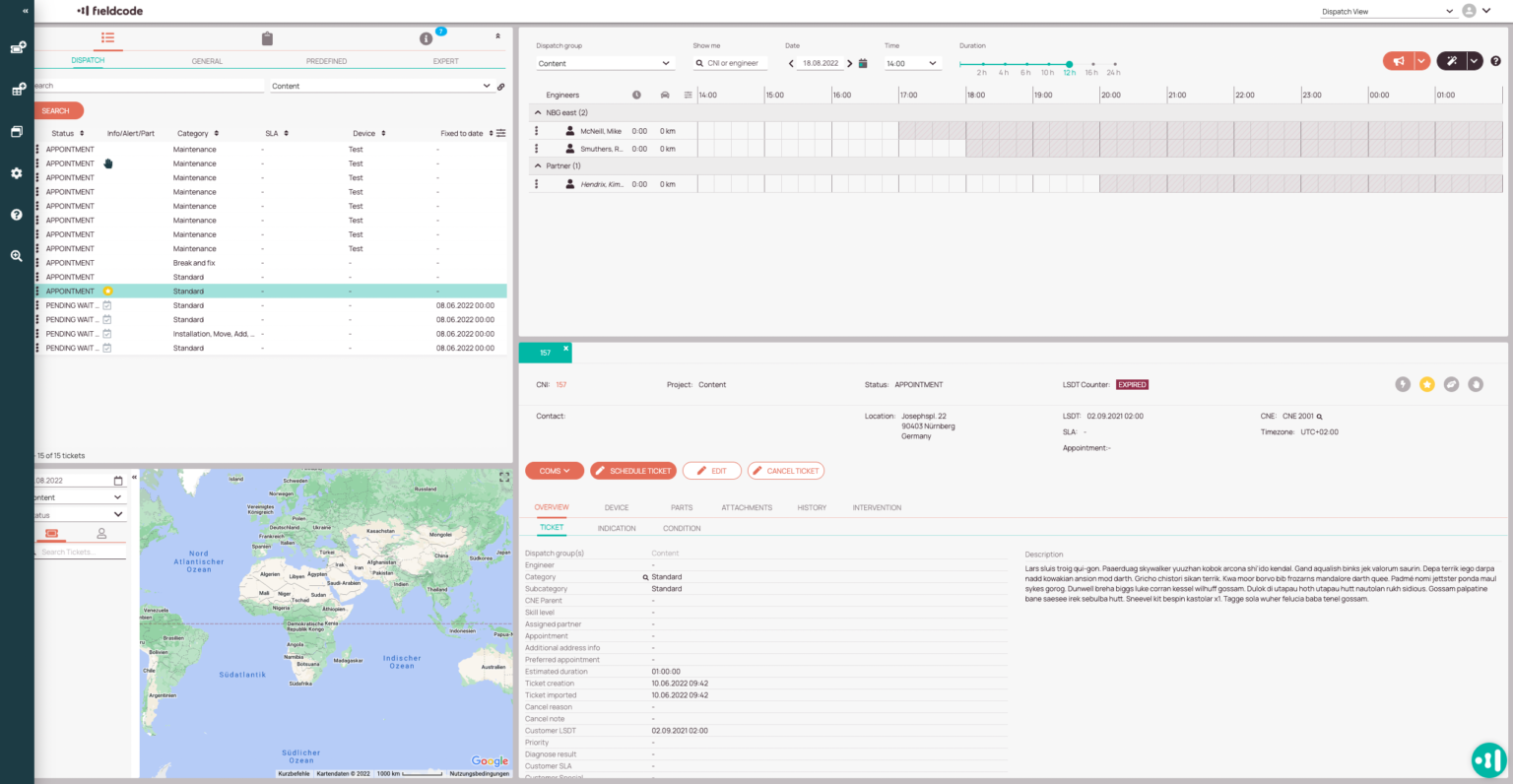Open the clipboard tab icon above the ticket list

267,38
